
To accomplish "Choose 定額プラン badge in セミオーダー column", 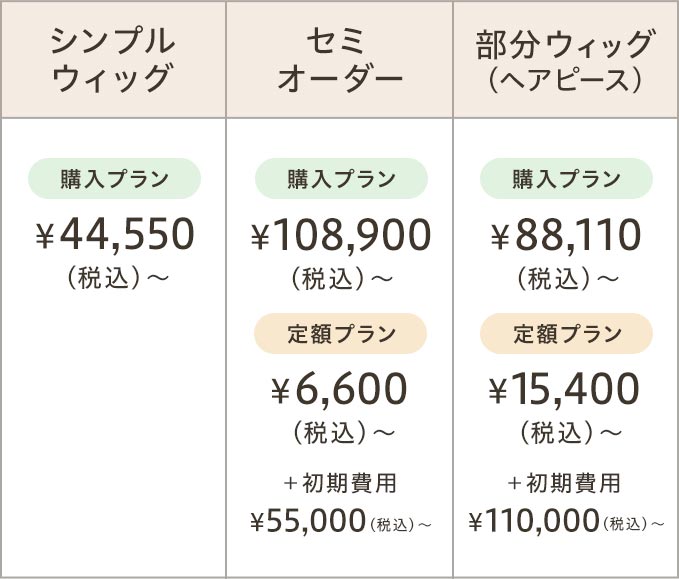I will click(x=341, y=334).
